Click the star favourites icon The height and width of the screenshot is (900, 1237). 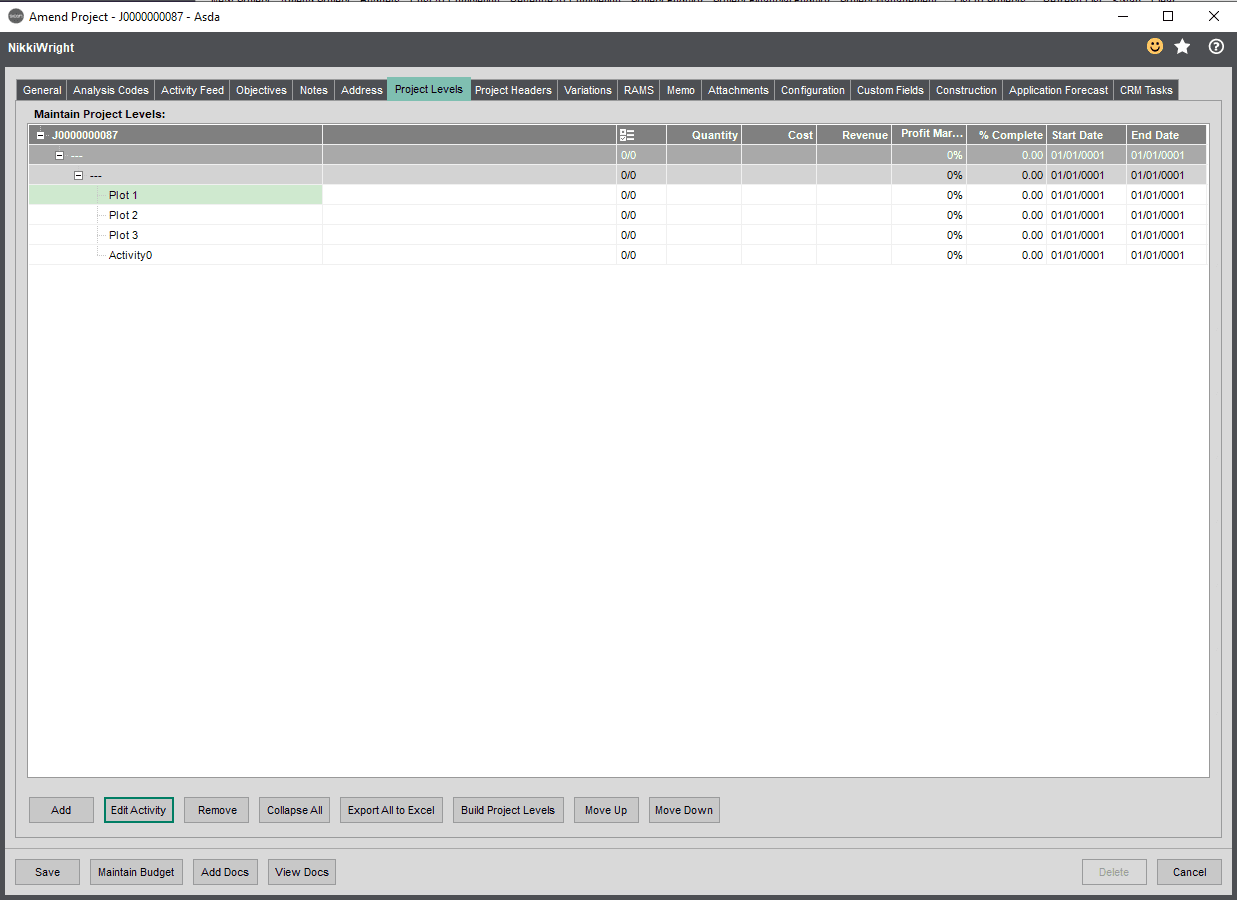[1183, 46]
